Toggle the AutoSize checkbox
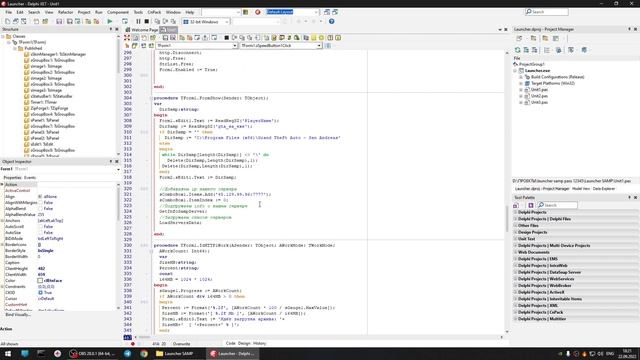 pos(40,233)
